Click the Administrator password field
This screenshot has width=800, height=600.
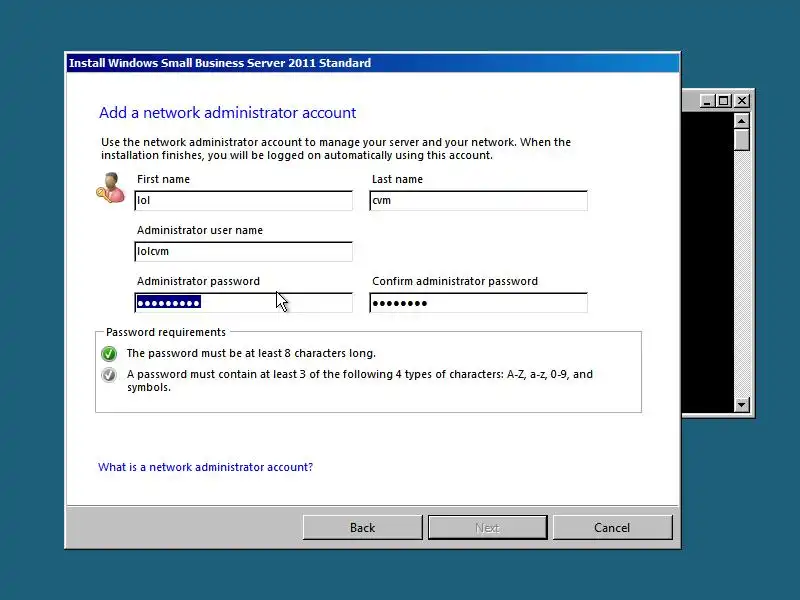(x=243, y=303)
